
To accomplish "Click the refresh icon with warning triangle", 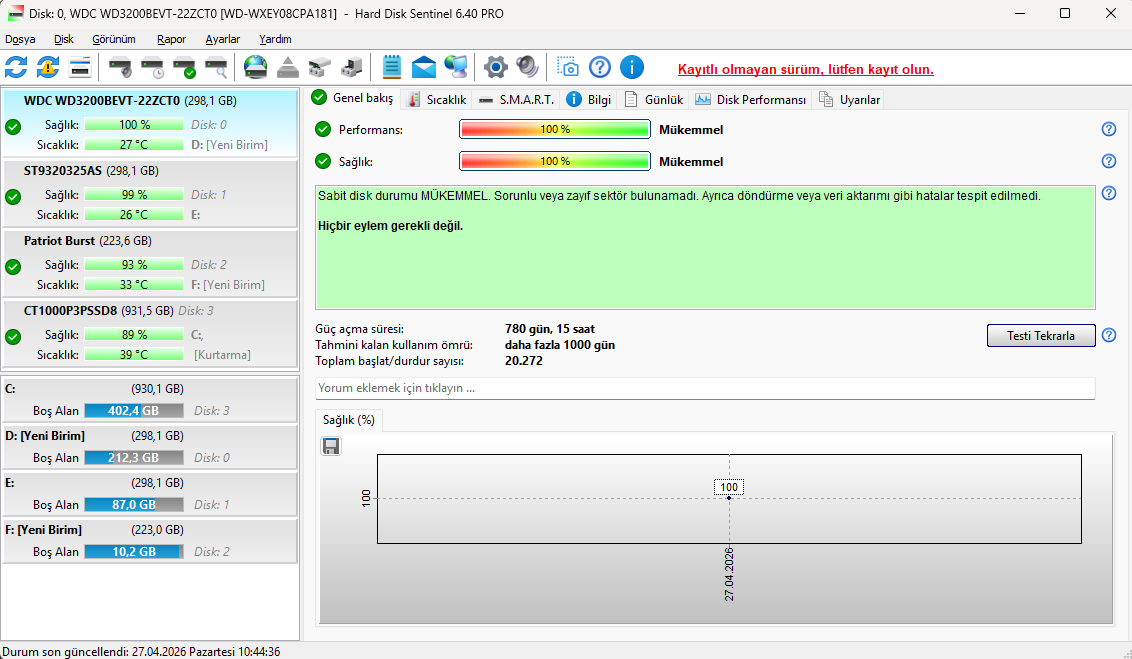I will (48, 67).
